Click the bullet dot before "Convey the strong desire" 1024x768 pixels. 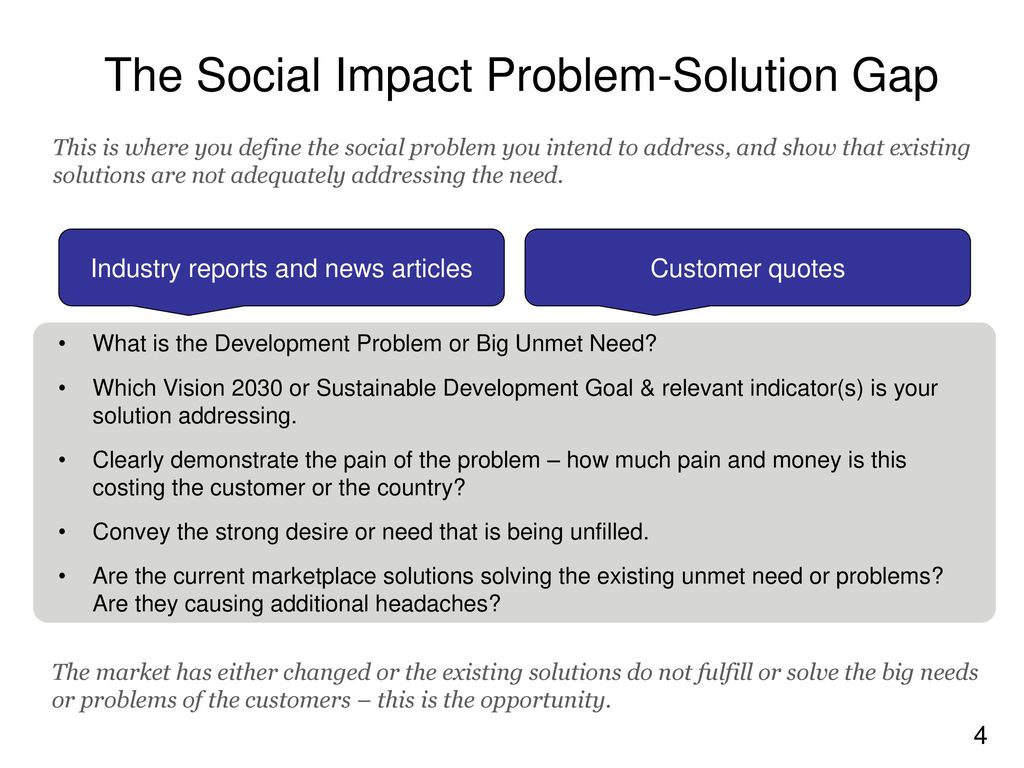click(62, 532)
